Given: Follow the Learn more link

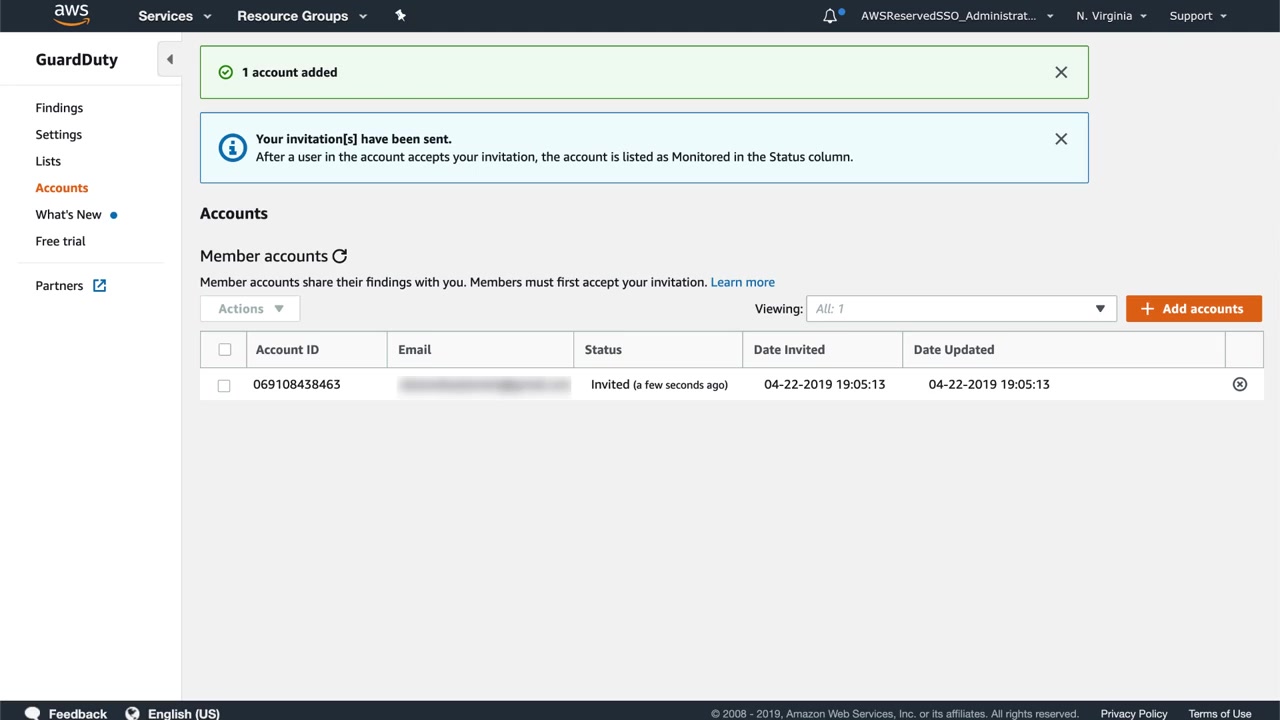Looking at the screenshot, I should tap(742, 282).
